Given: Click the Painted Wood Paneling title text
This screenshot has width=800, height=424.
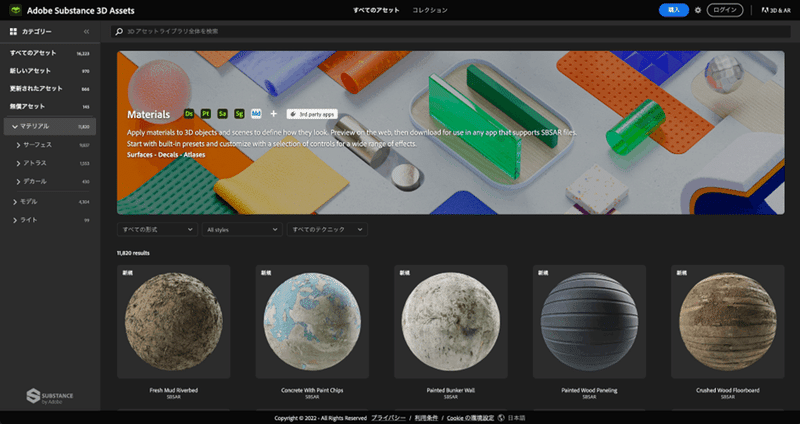Looking at the screenshot, I should (x=589, y=390).
